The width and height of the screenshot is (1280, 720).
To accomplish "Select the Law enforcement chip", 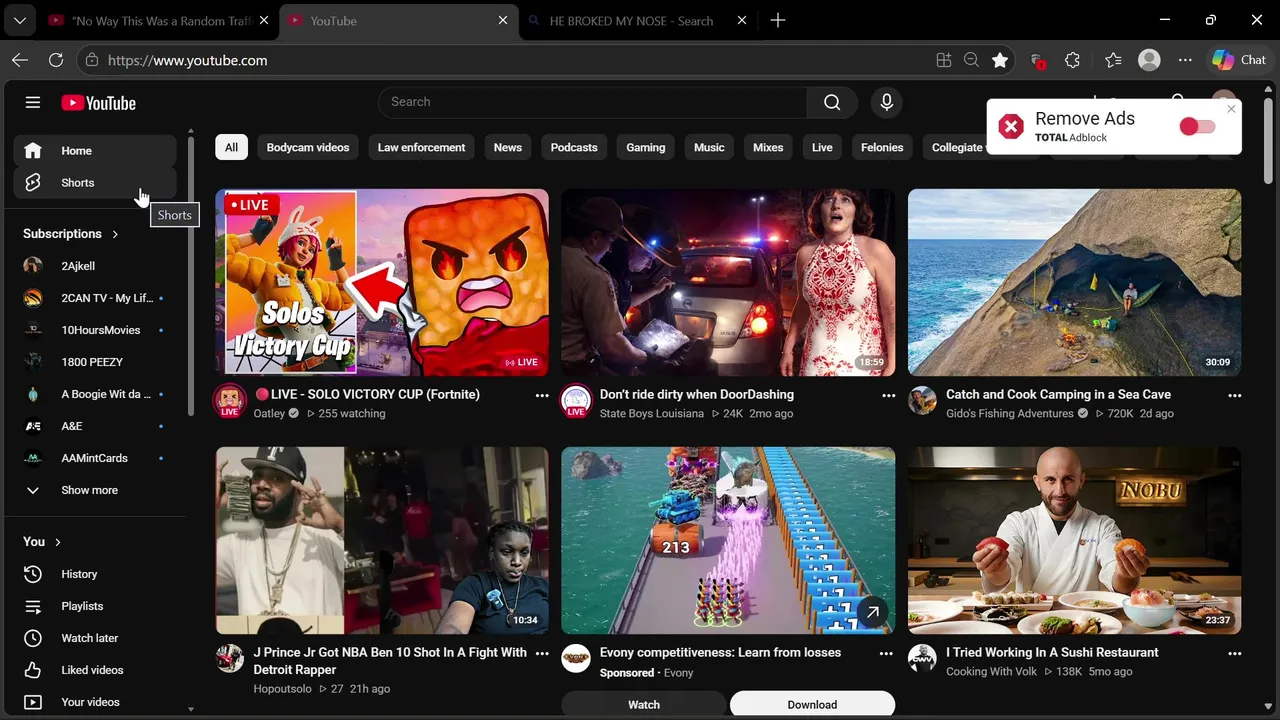I will (421, 148).
